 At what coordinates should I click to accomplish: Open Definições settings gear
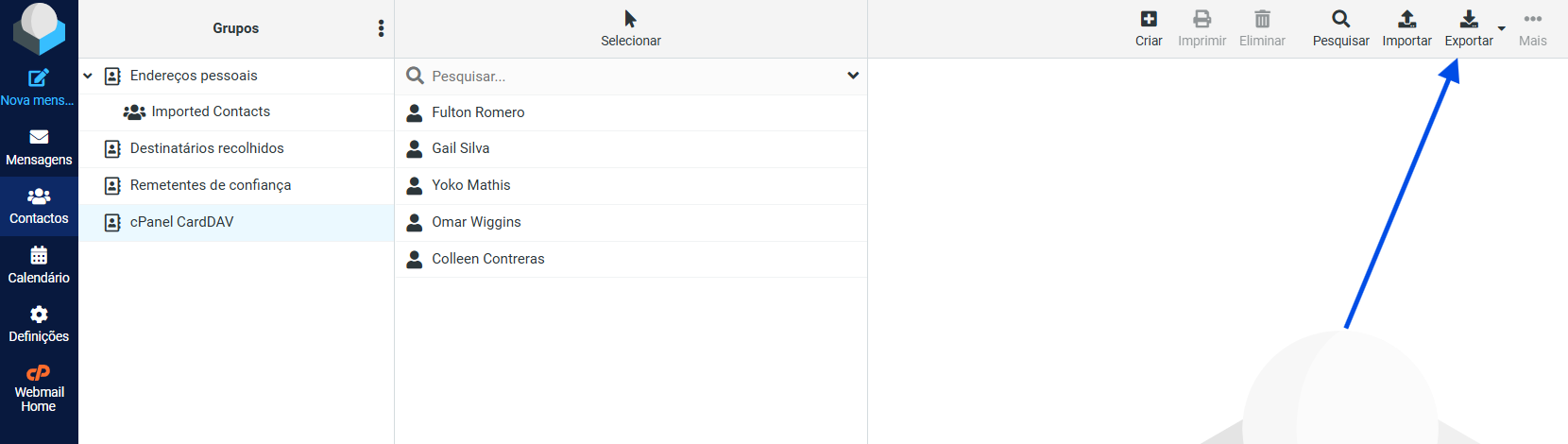[39, 315]
